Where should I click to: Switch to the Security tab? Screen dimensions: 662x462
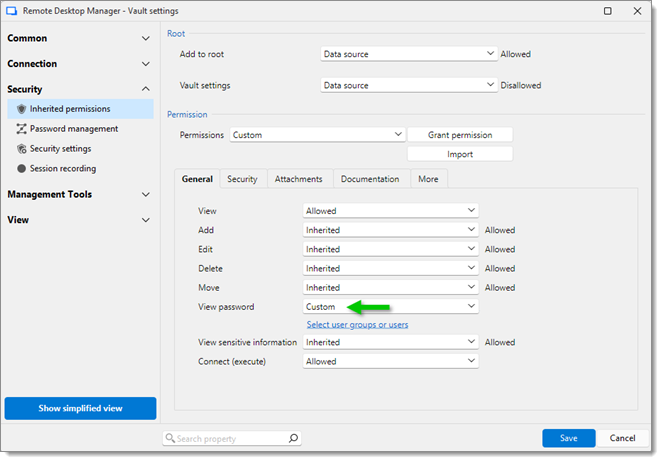[x=242, y=179]
